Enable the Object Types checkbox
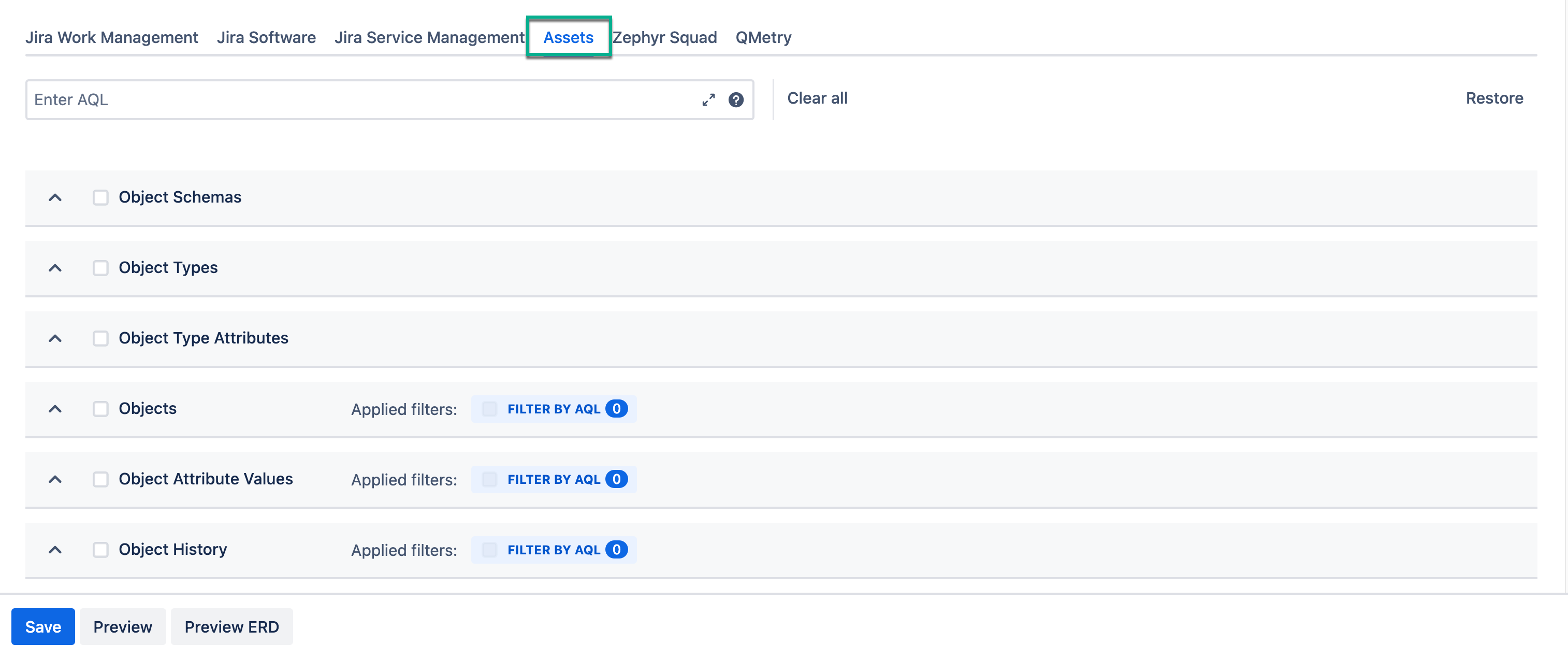The height and width of the screenshot is (659, 1568). point(100,268)
